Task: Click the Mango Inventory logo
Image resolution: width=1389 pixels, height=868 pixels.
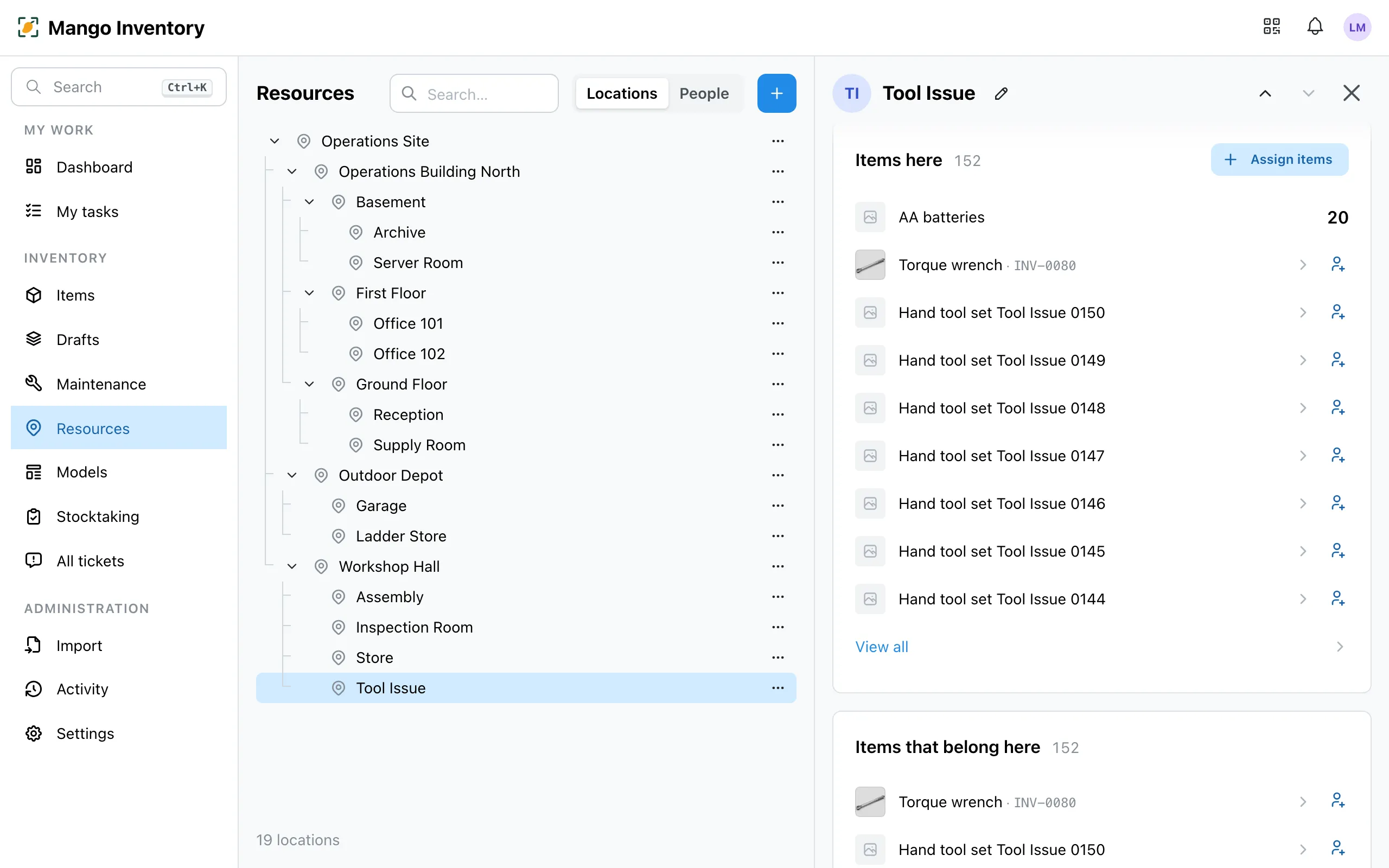Action: [111, 28]
